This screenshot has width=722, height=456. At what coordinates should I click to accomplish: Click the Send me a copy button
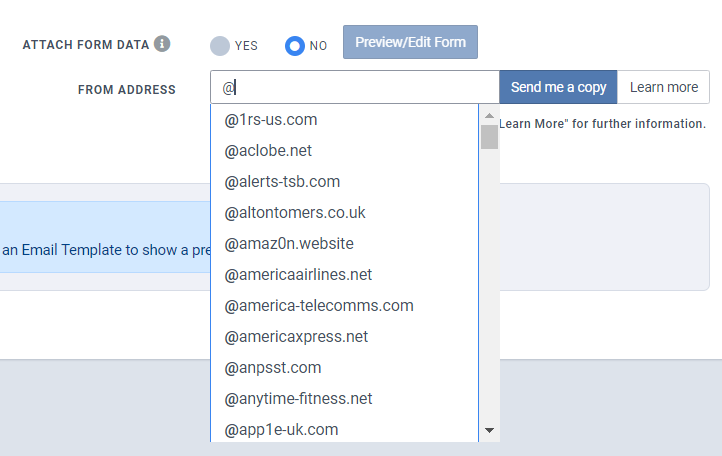(558, 87)
